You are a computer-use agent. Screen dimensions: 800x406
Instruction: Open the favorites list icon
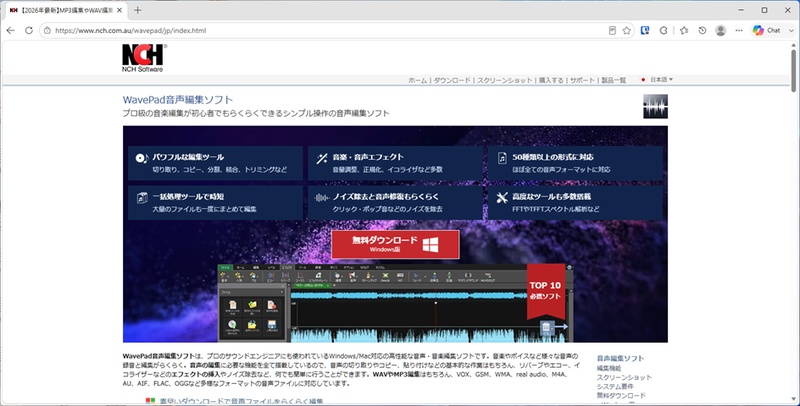(684, 31)
